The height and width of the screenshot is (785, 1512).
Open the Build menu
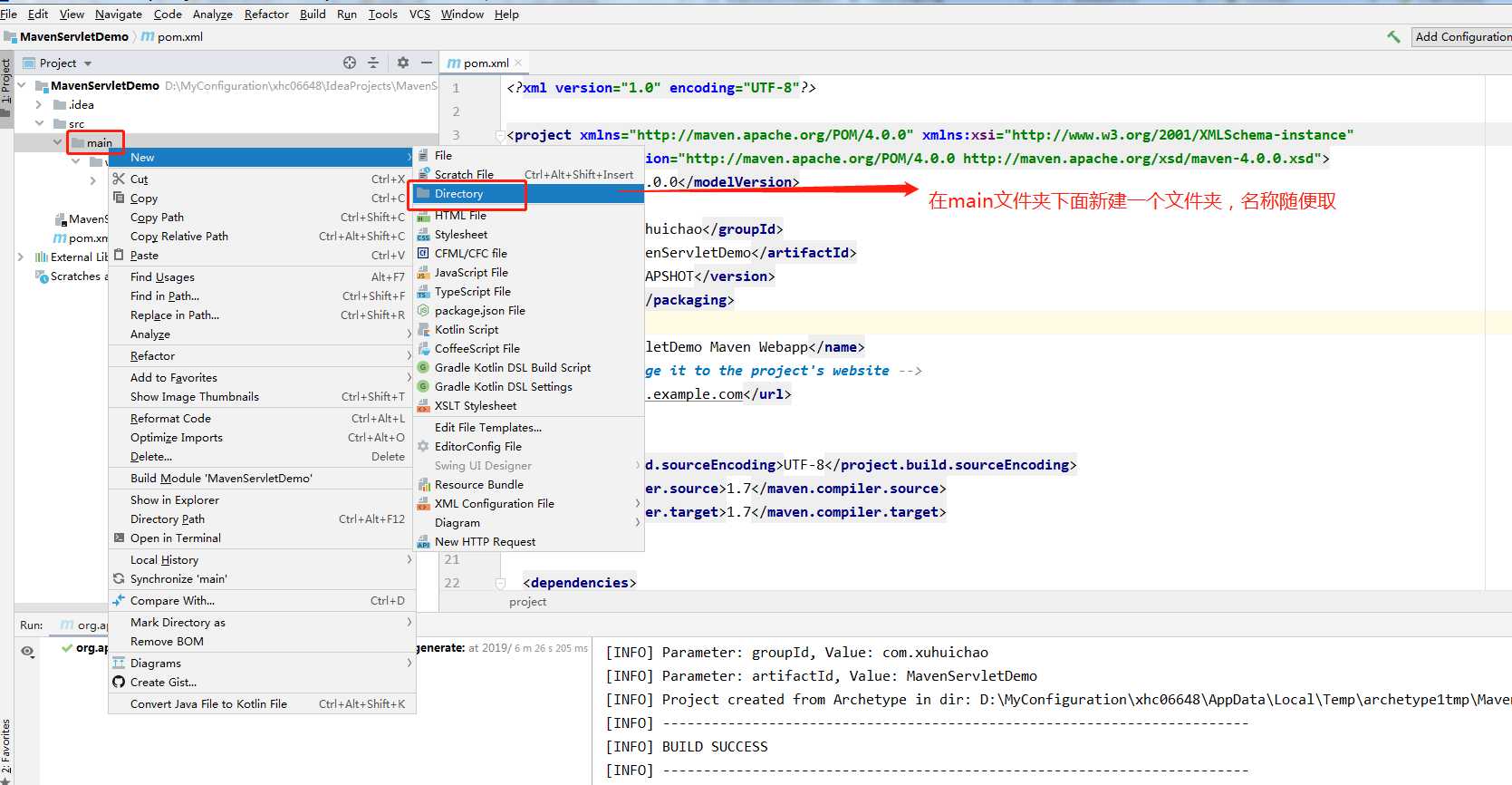tap(313, 14)
